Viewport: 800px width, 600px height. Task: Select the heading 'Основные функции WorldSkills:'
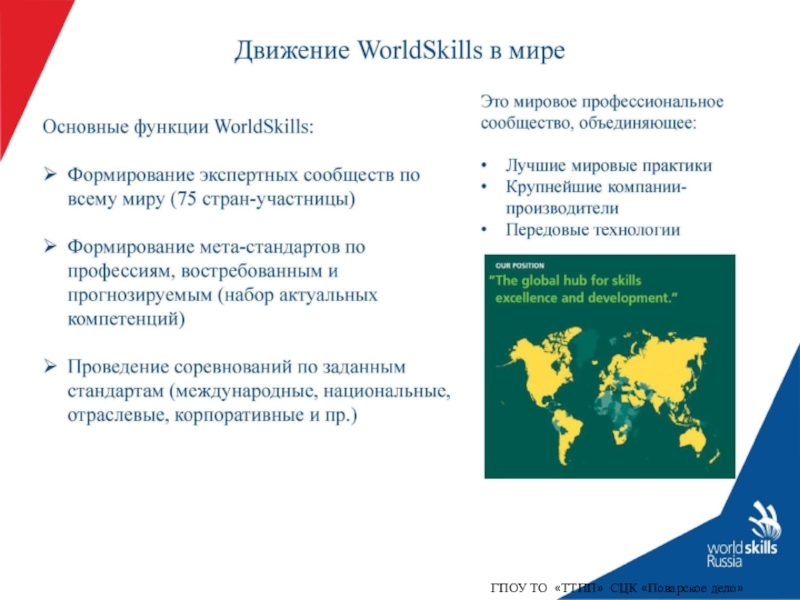(178, 127)
